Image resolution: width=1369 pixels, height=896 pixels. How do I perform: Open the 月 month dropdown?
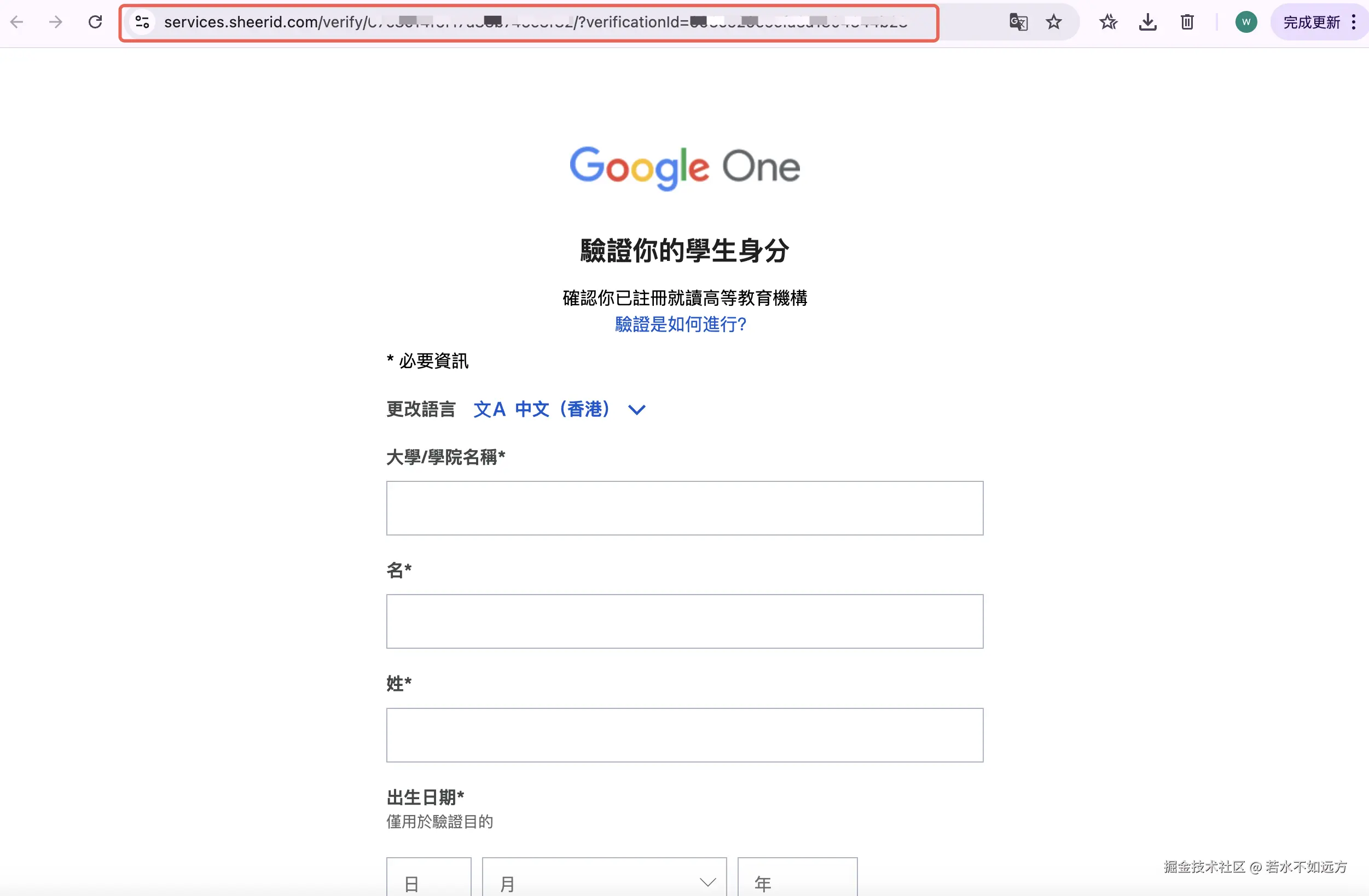point(604,880)
